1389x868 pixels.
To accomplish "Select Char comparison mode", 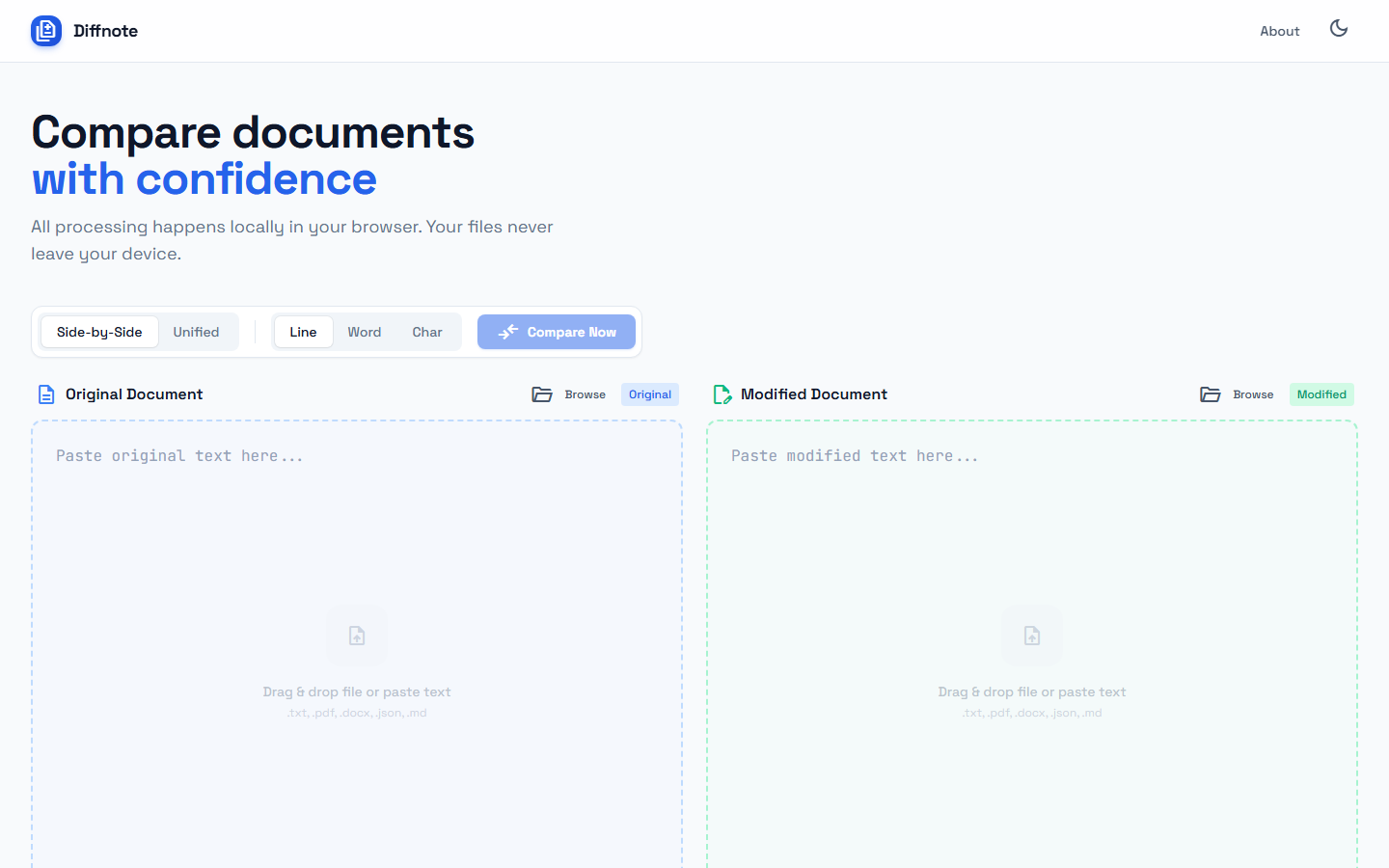I will [x=427, y=332].
